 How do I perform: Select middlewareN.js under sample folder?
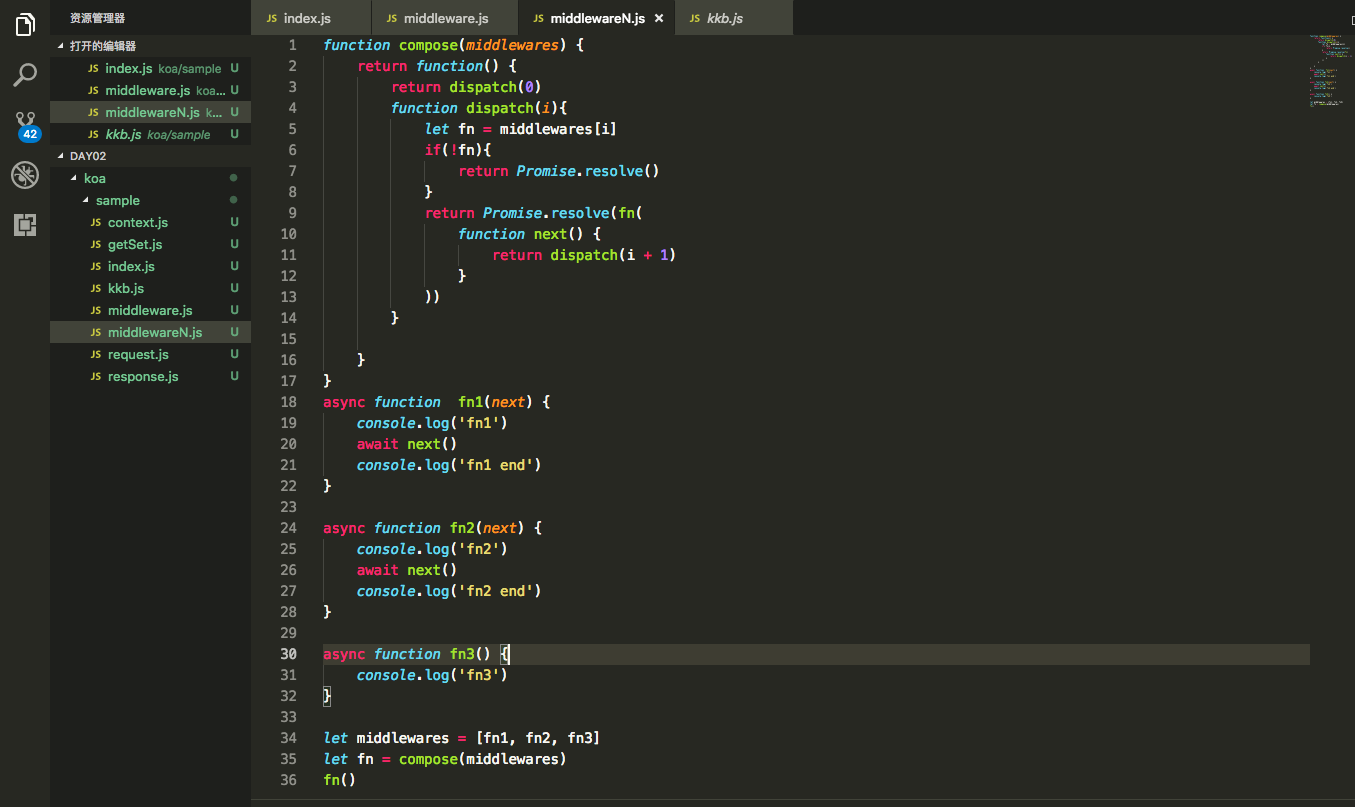150,332
